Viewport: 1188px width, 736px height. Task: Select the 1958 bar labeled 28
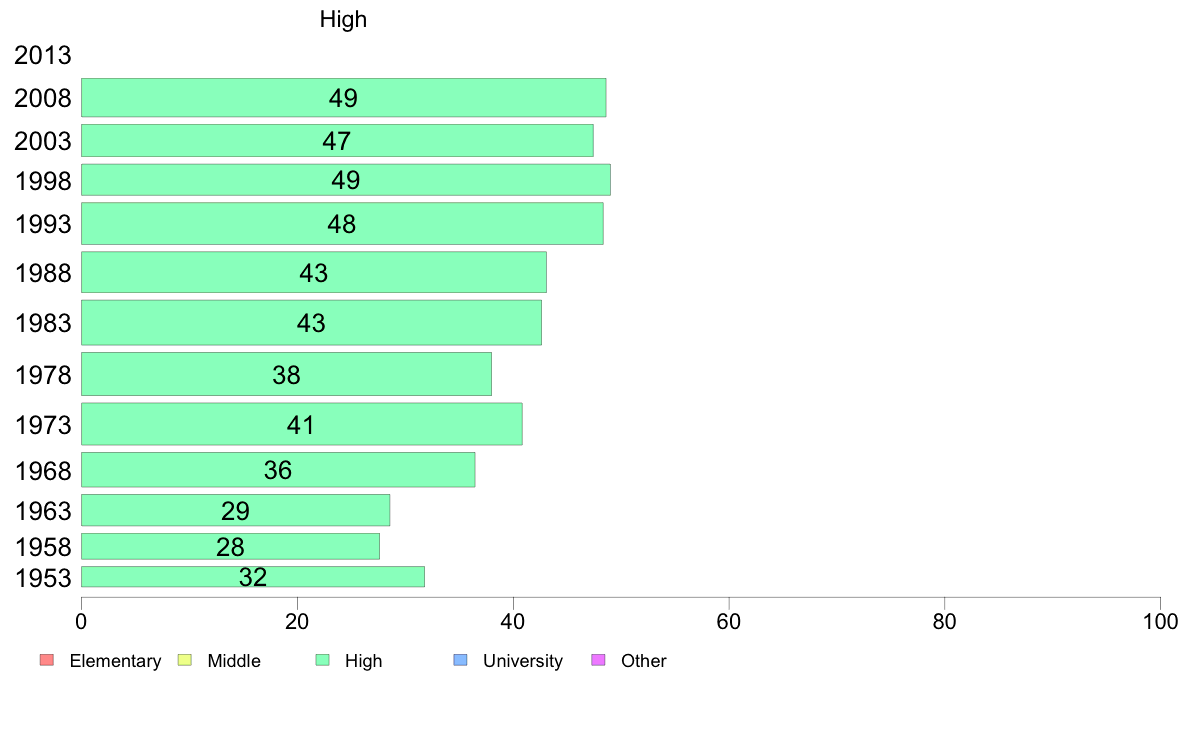point(230,547)
